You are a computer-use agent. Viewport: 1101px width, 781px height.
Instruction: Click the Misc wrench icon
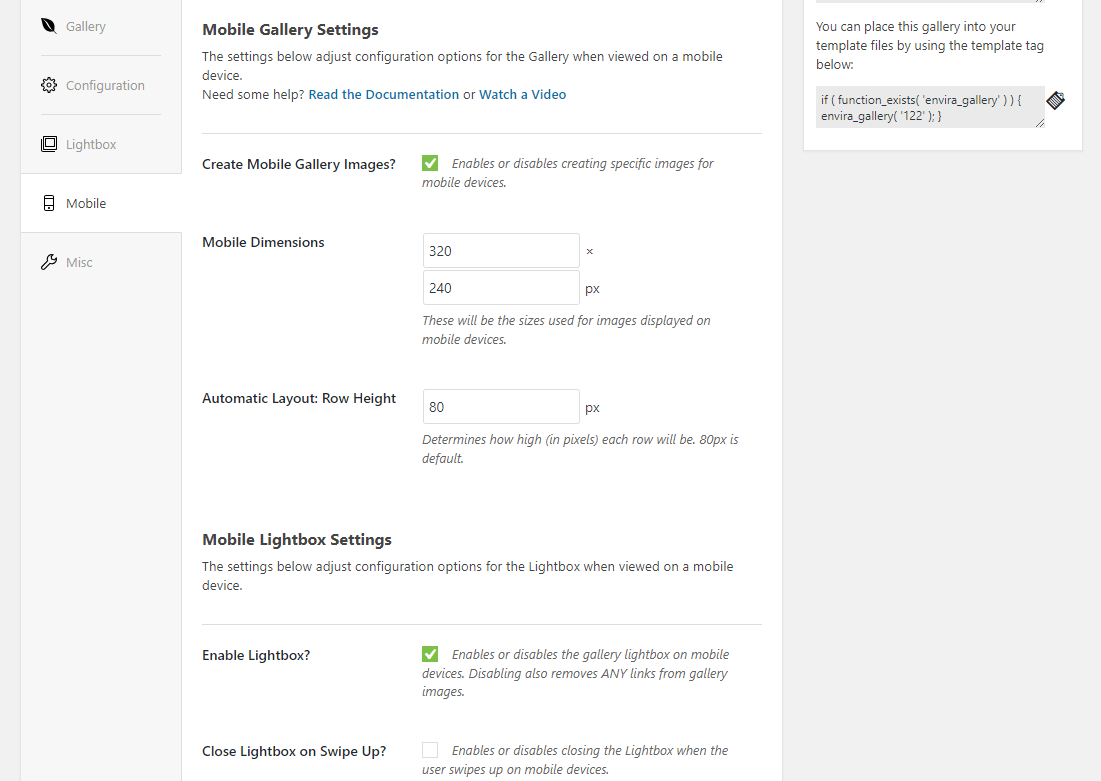(x=48, y=262)
